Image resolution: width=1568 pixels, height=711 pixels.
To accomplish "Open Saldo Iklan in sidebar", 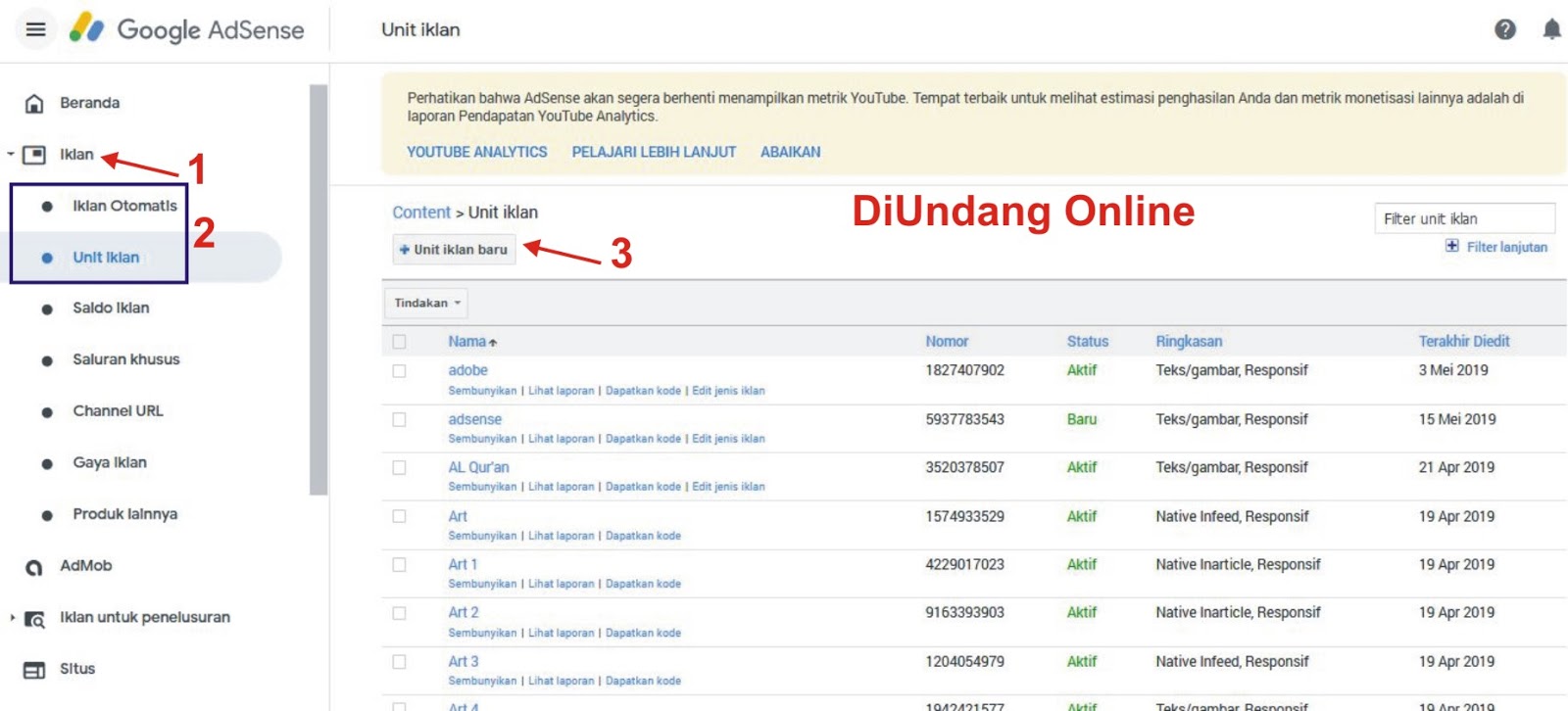I will (x=111, y=308).
